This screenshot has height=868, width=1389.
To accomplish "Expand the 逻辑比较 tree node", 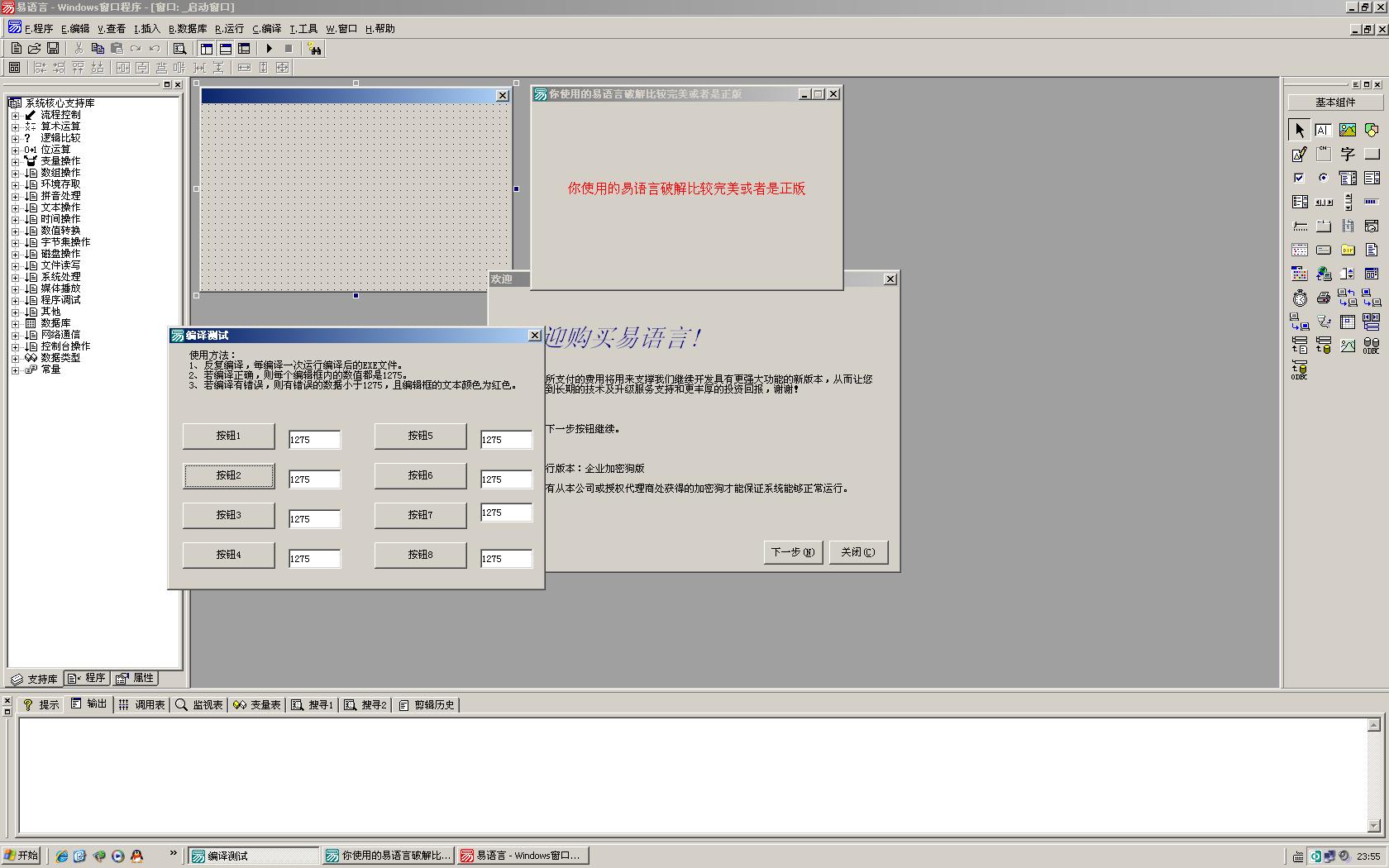I will (x=15, y=138).
